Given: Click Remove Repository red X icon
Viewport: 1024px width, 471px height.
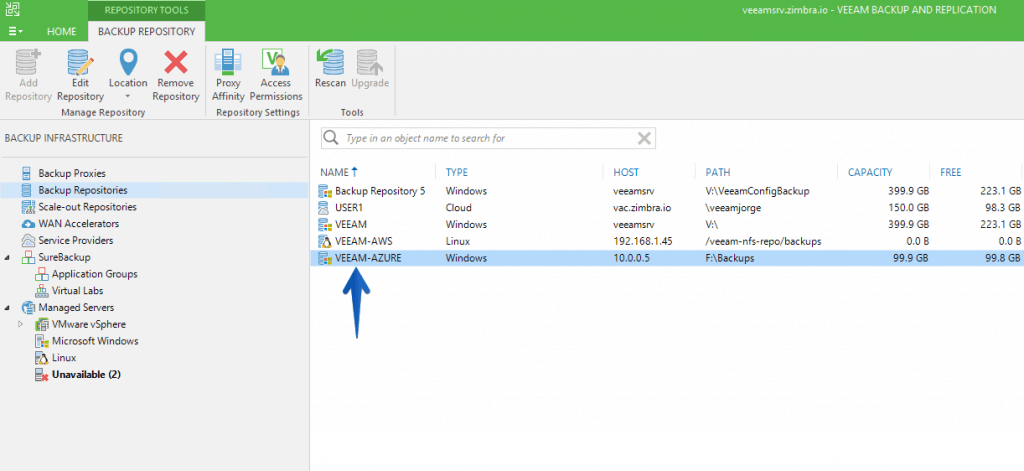Looking at the screenshot, I should pyautogui.click(x=176, y=63).
